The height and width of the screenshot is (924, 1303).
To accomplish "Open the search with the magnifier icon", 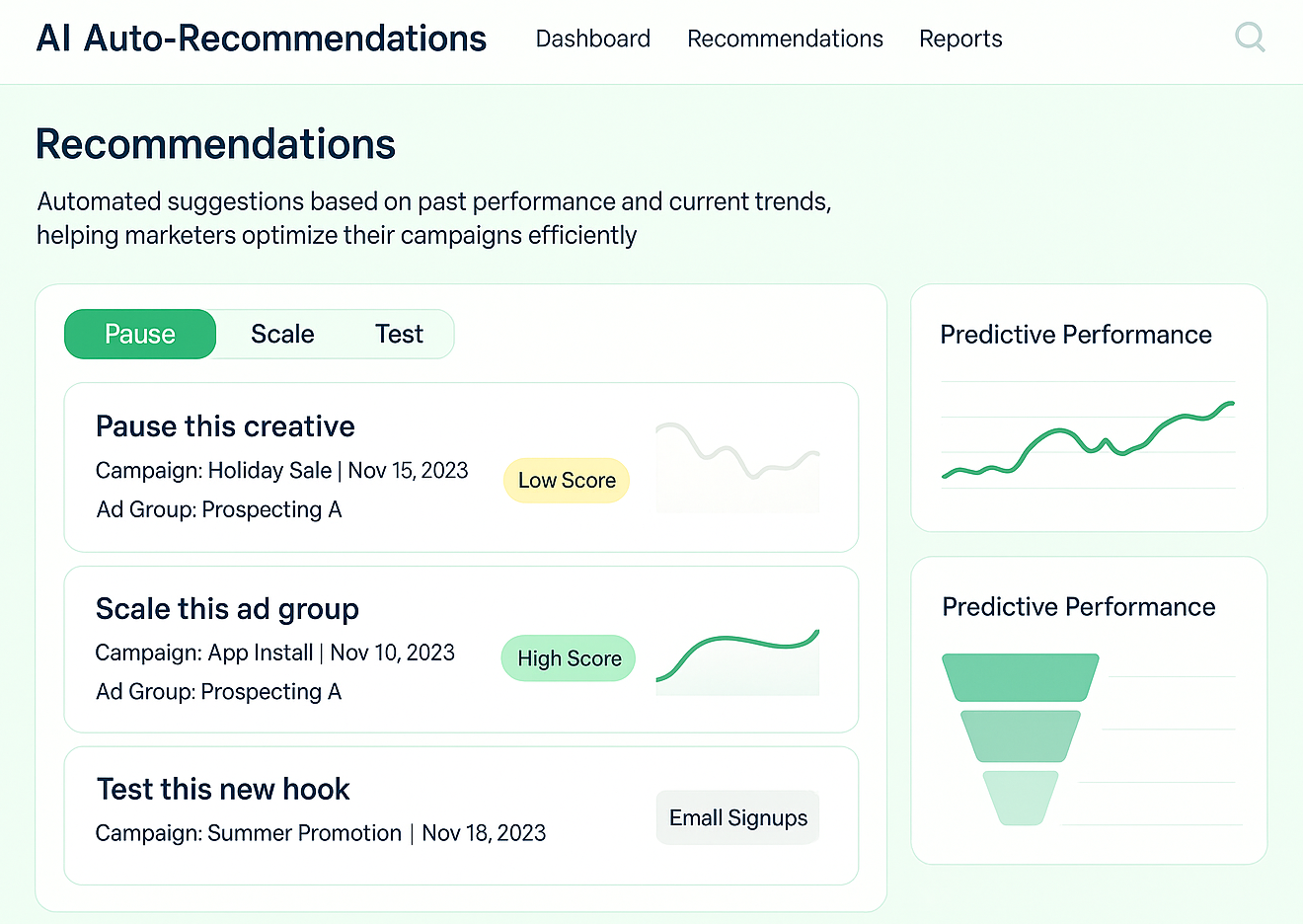I will point(1250,38).
